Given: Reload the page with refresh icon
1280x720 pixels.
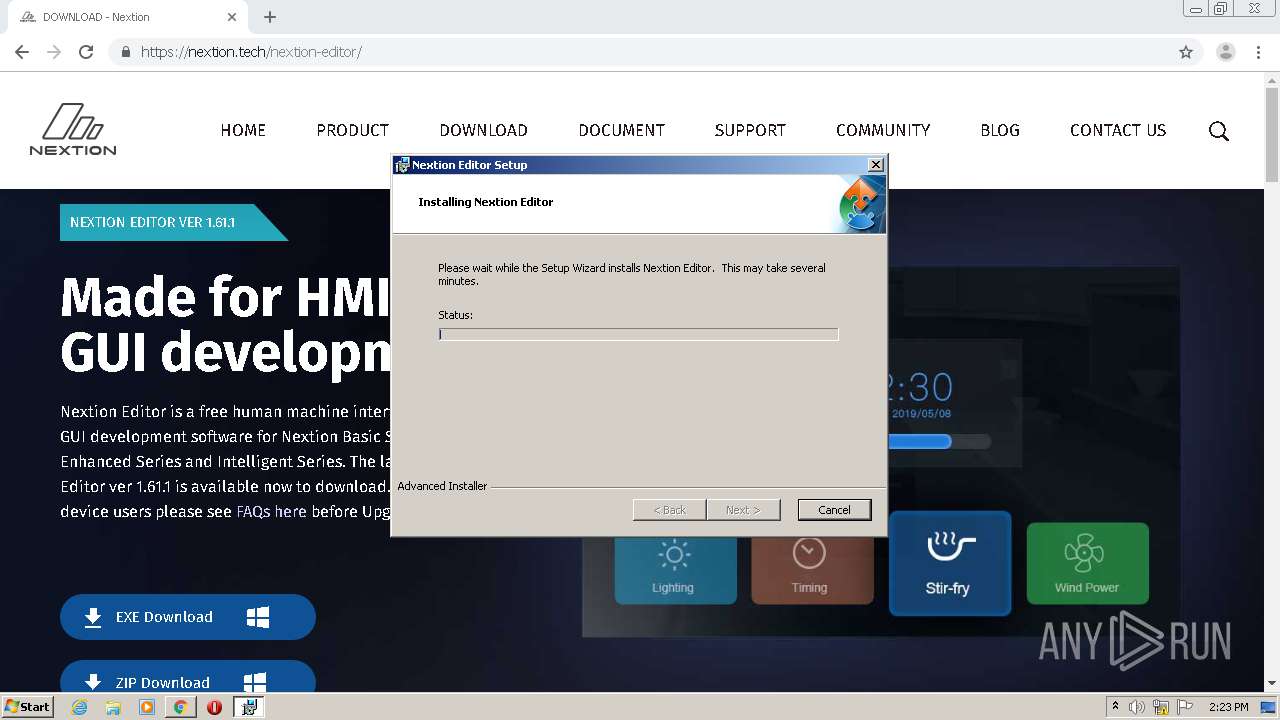Looking at the screenshot, I should click(x=86, y=52).
